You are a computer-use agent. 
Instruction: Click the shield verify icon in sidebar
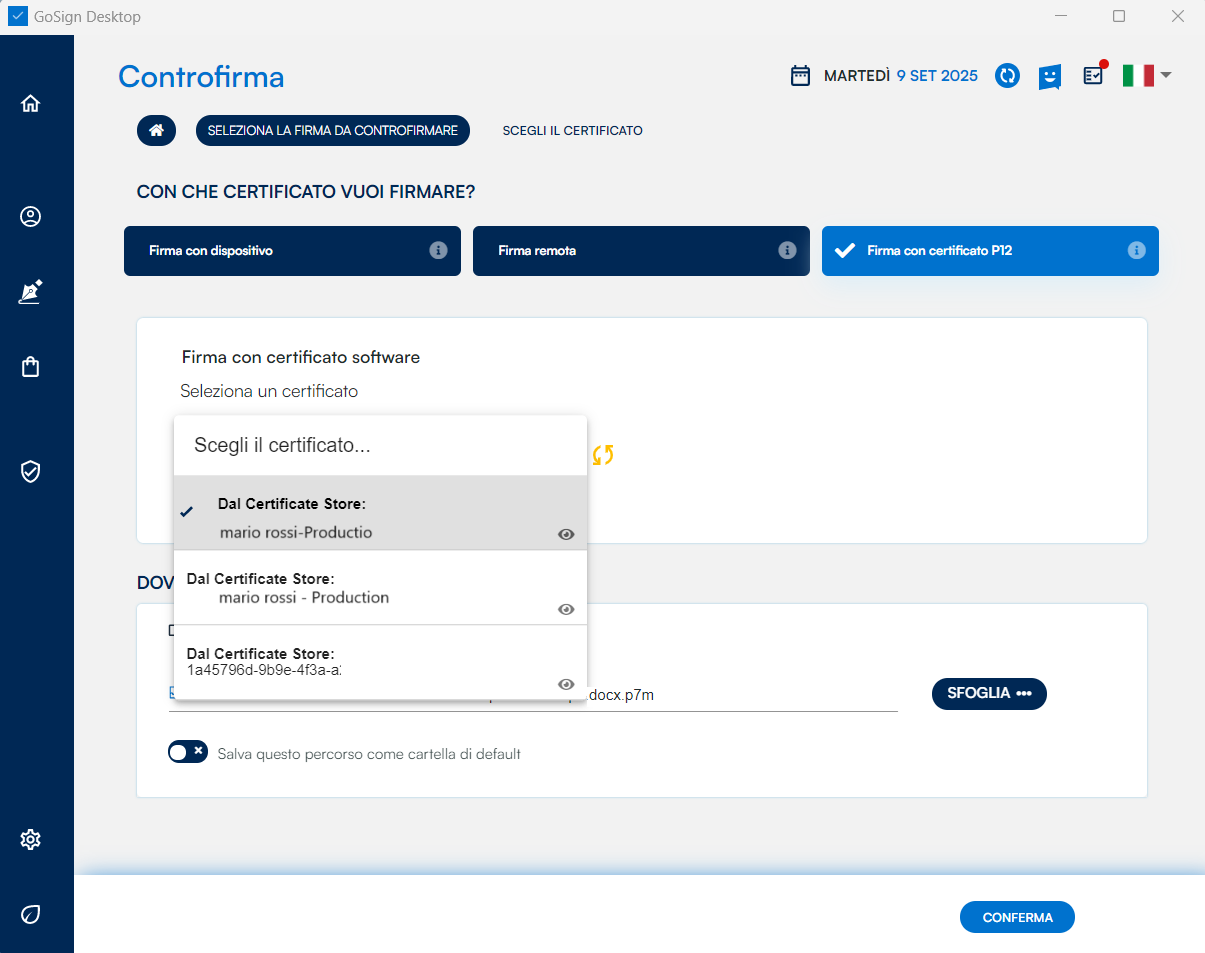31,471
